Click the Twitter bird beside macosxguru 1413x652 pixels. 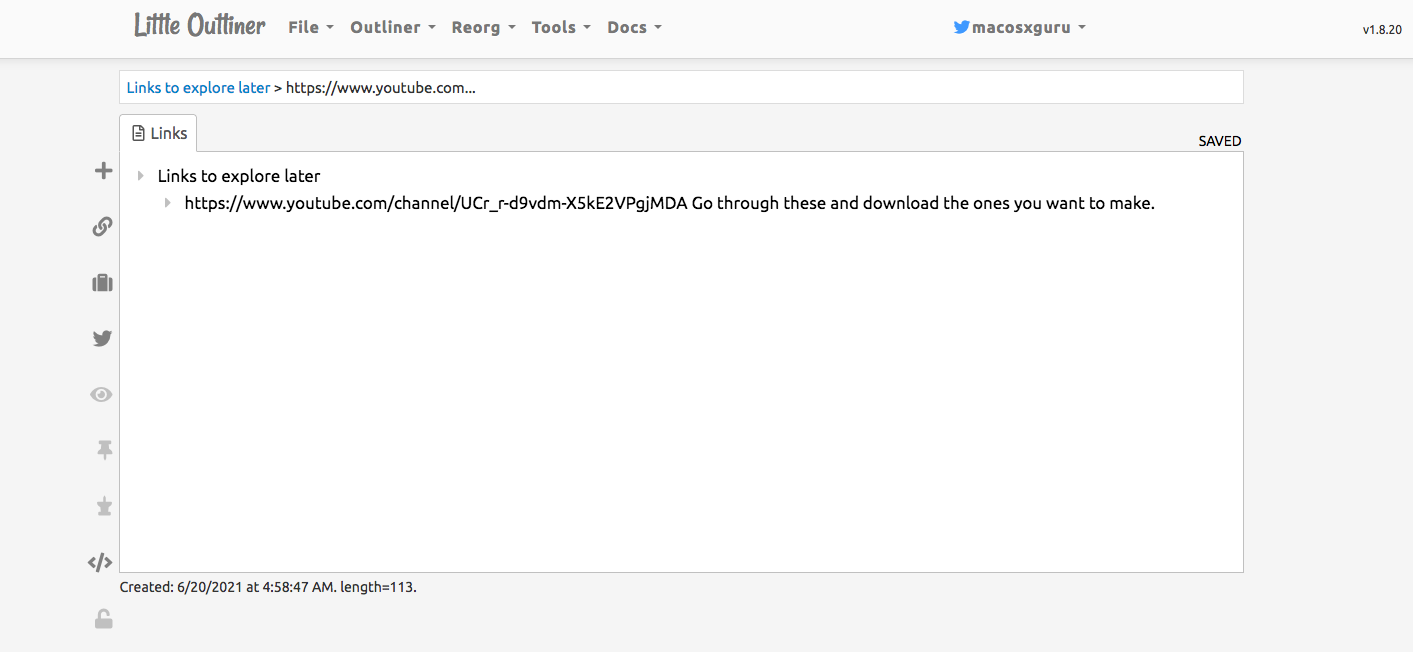(x=962, y=28)
